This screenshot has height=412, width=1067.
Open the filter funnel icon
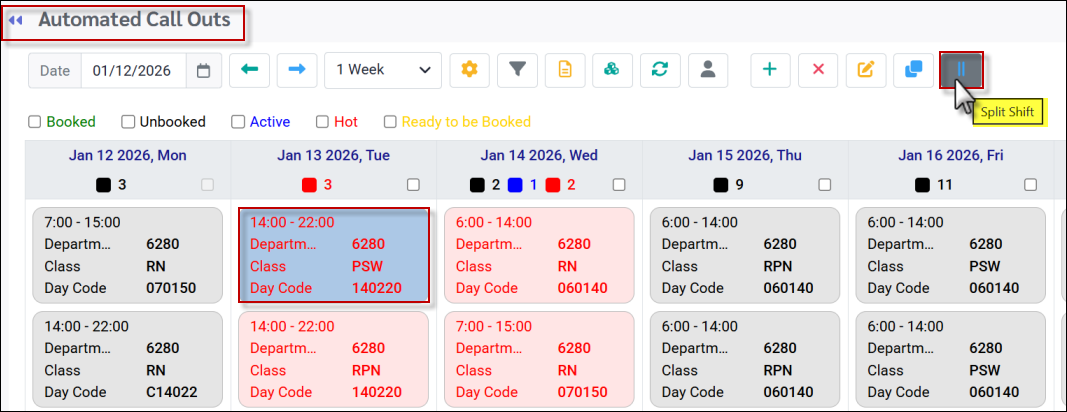click(x=517, y=70)
